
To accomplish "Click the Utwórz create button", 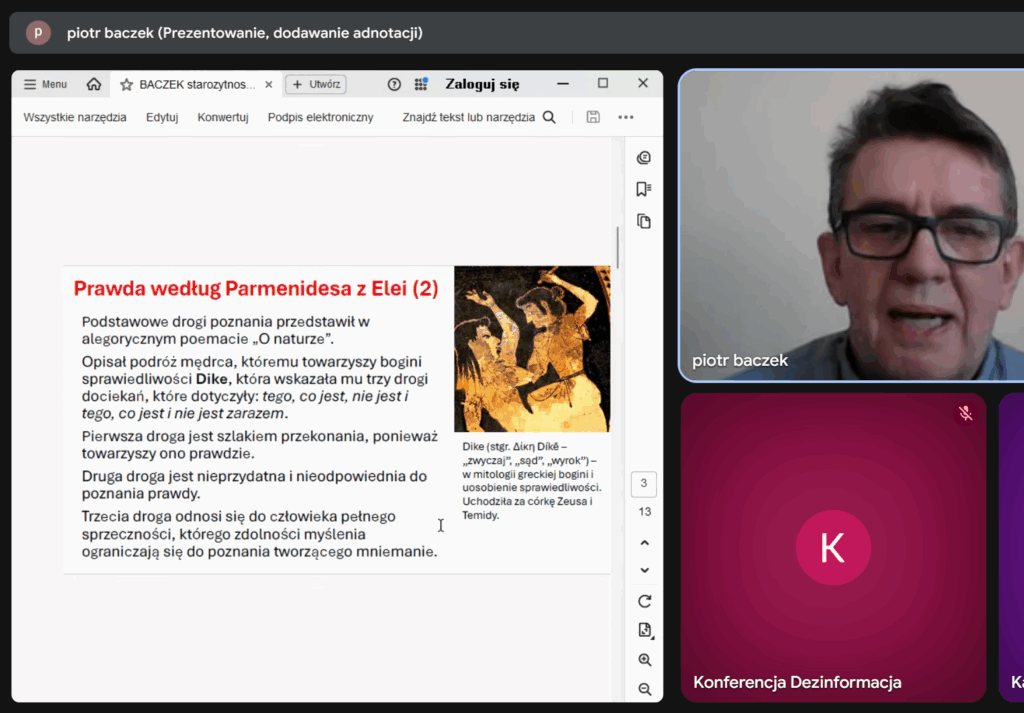I will pyautogui.click(x=316, y=84).
